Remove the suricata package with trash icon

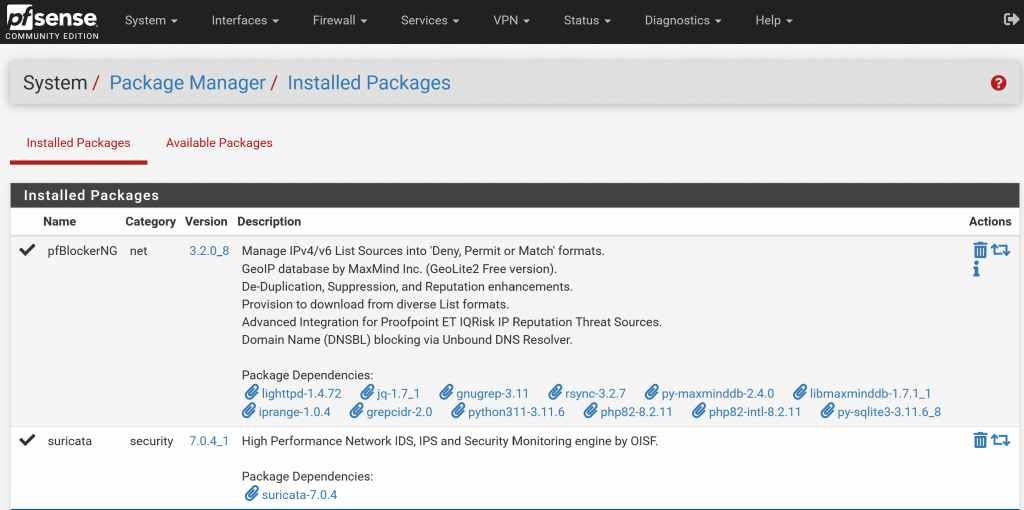point(980,440)
